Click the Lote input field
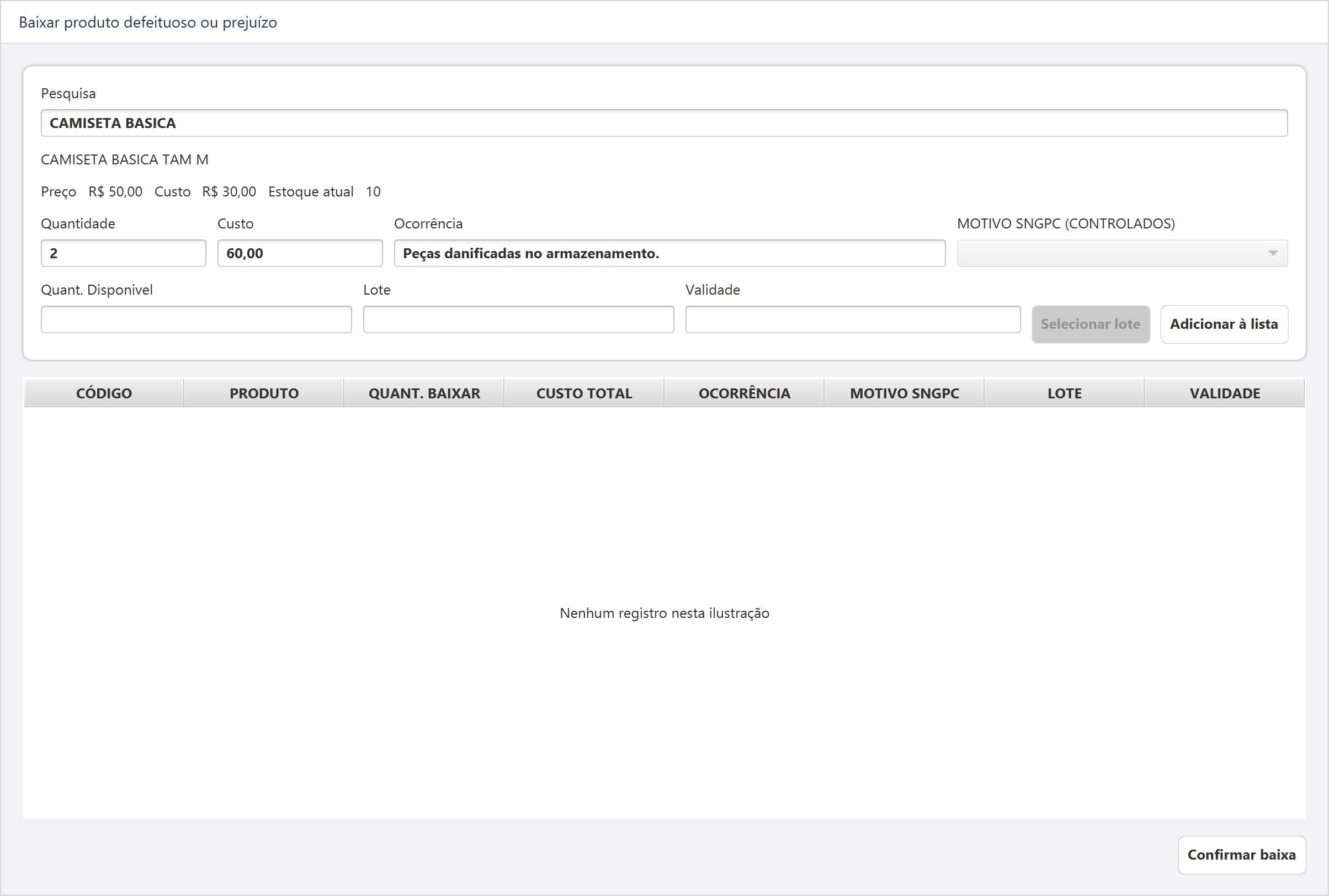 [518, 319]
